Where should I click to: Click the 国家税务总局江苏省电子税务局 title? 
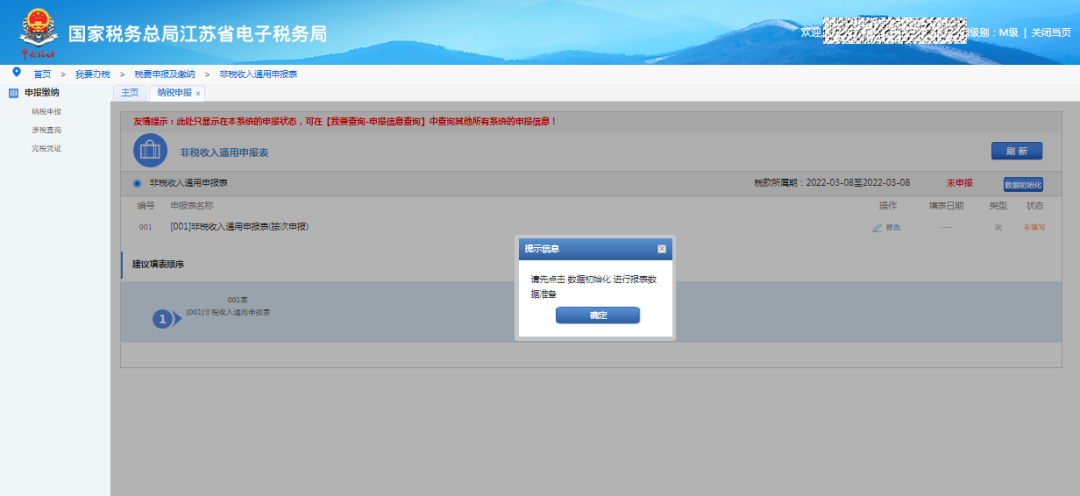198,33
